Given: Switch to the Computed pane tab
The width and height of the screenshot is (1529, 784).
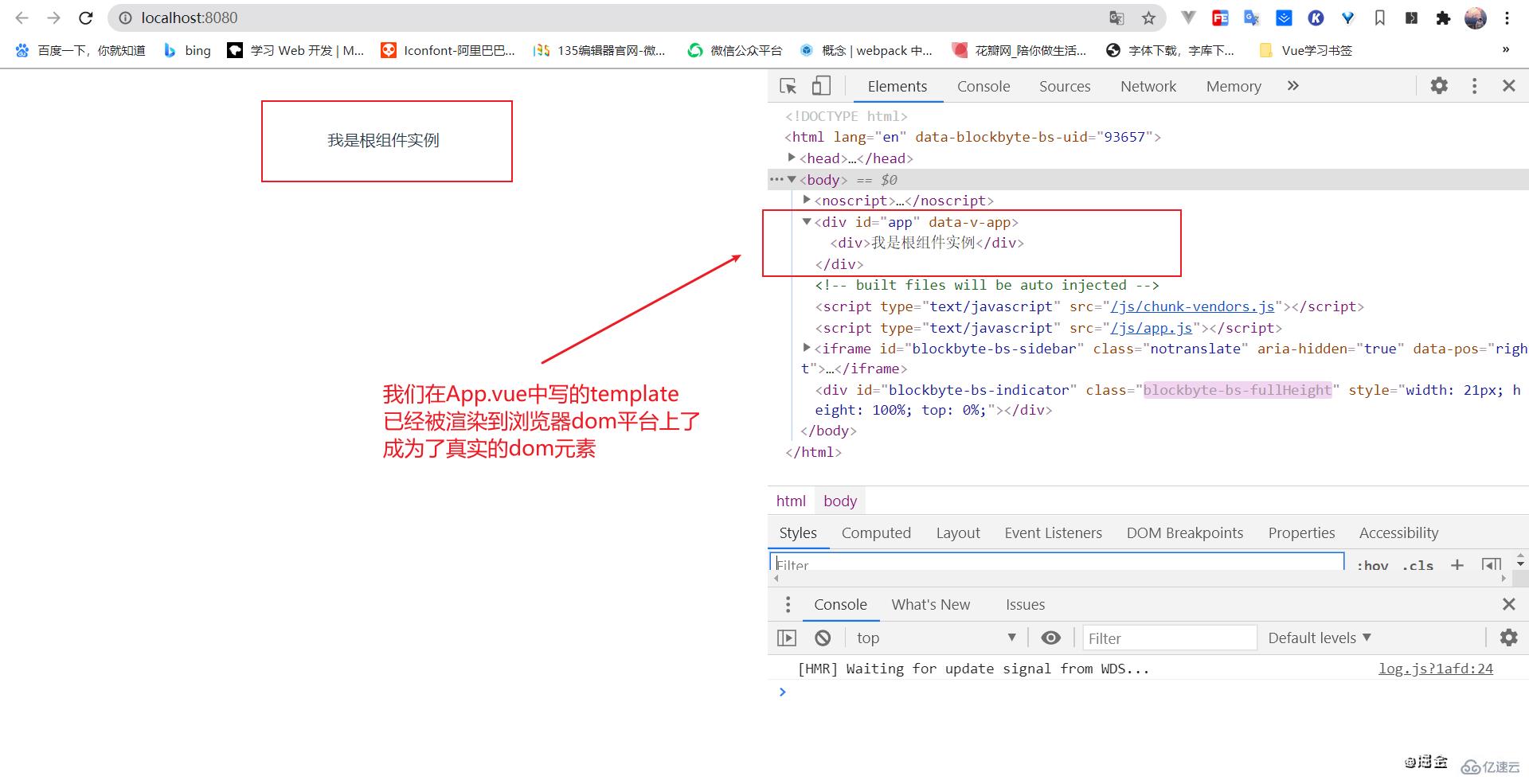Looking at the screenshot, I should [876, 532].
